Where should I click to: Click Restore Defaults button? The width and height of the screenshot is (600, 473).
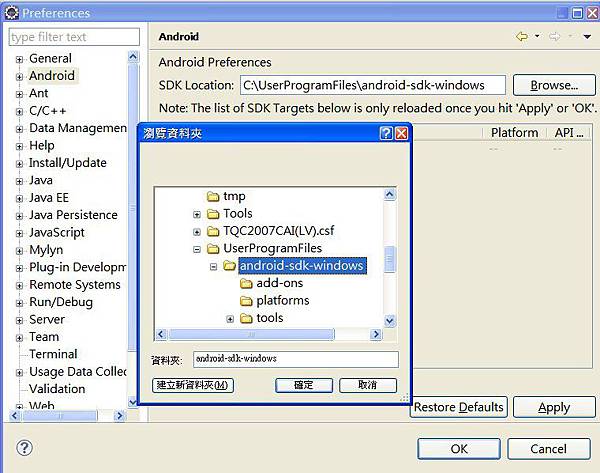pos(458,407)
